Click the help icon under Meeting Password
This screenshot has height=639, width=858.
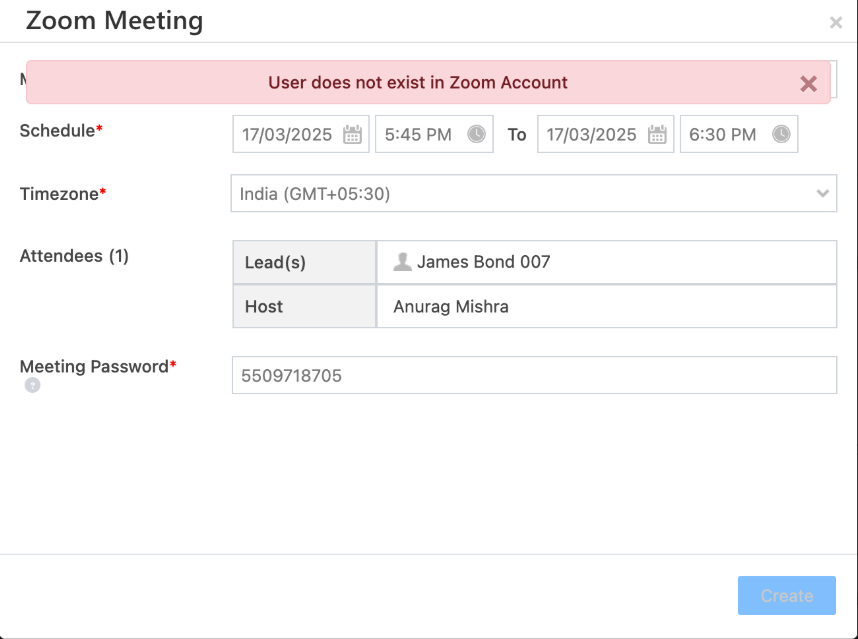(33, 385)
